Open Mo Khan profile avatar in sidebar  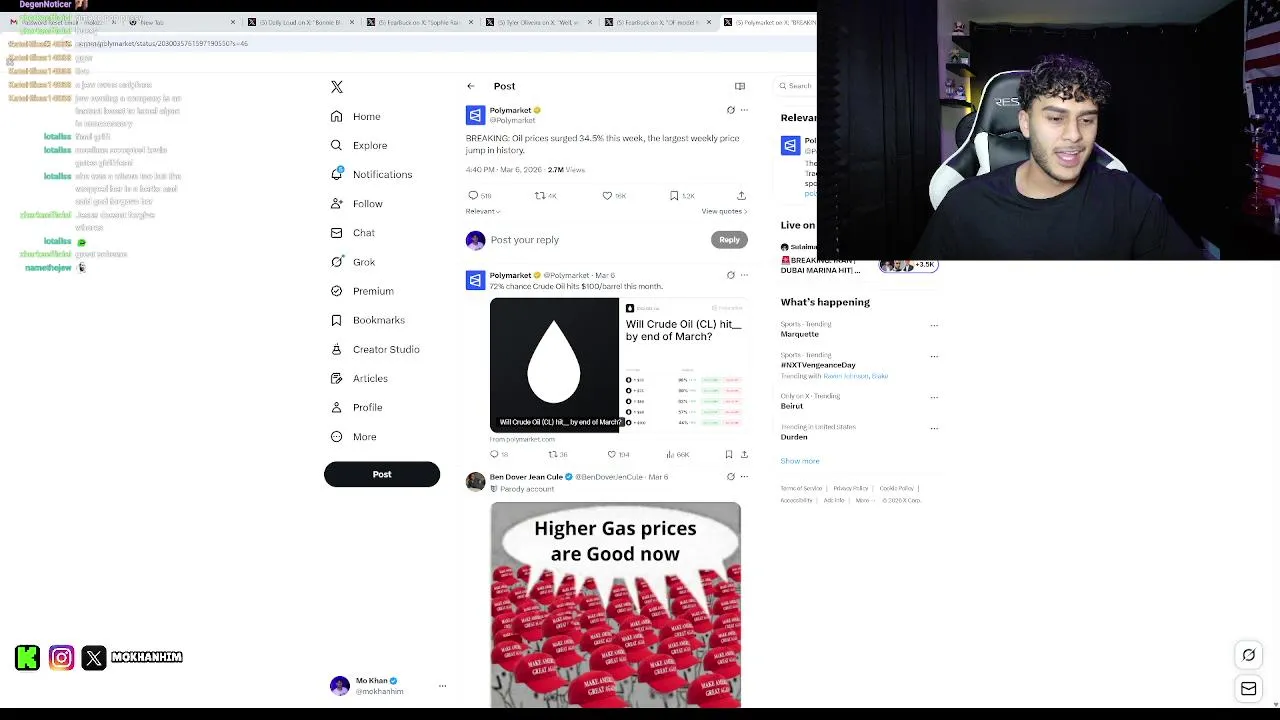click(340, 686)
